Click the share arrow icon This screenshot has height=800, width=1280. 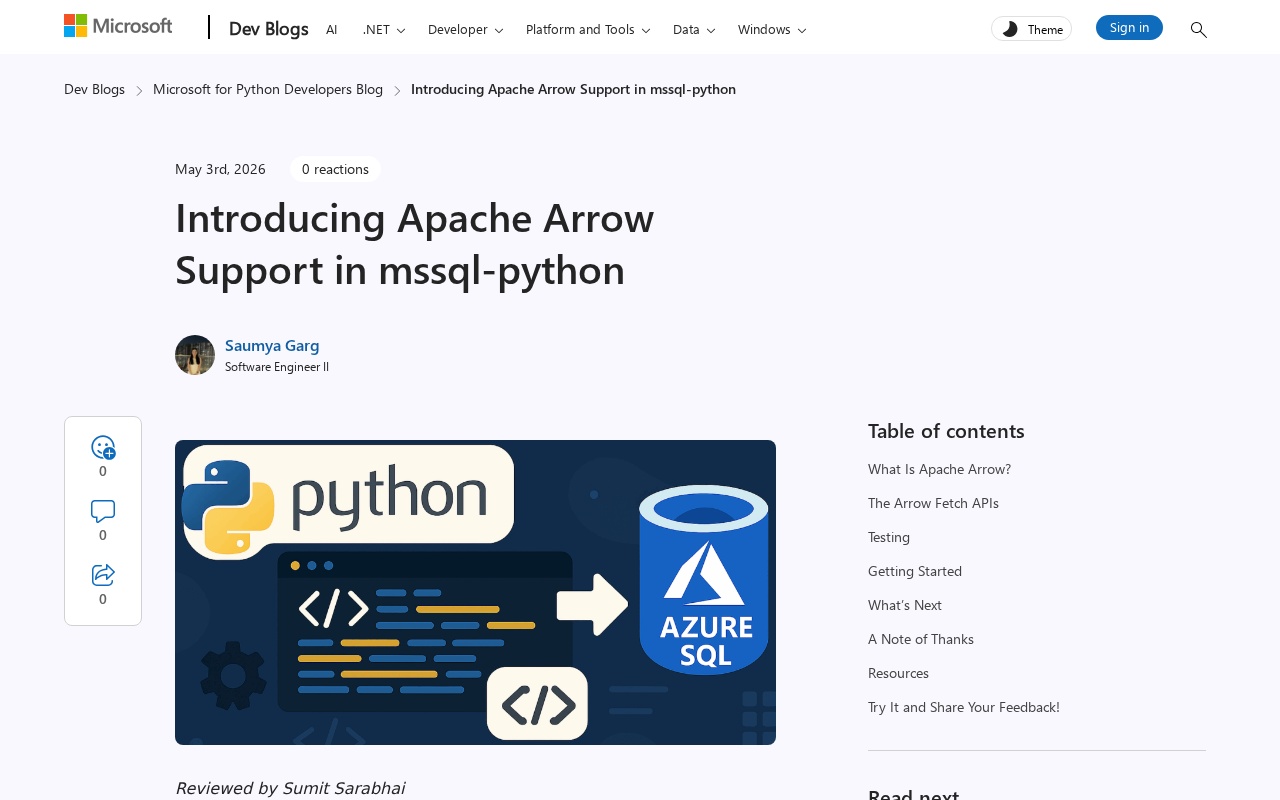click(x=103, y=575)
